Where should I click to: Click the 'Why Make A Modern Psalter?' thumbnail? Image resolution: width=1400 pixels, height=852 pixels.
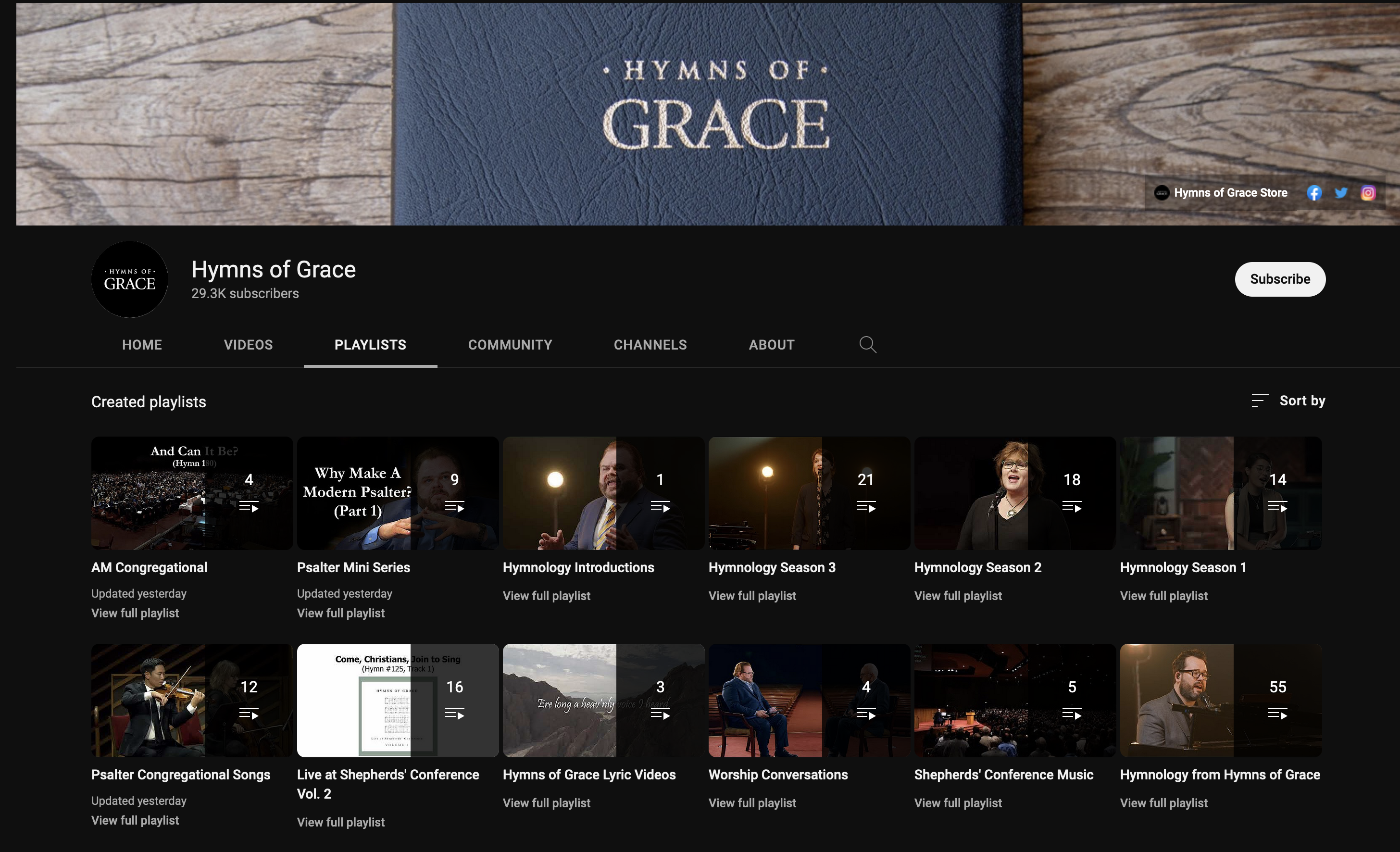(398, 493)
